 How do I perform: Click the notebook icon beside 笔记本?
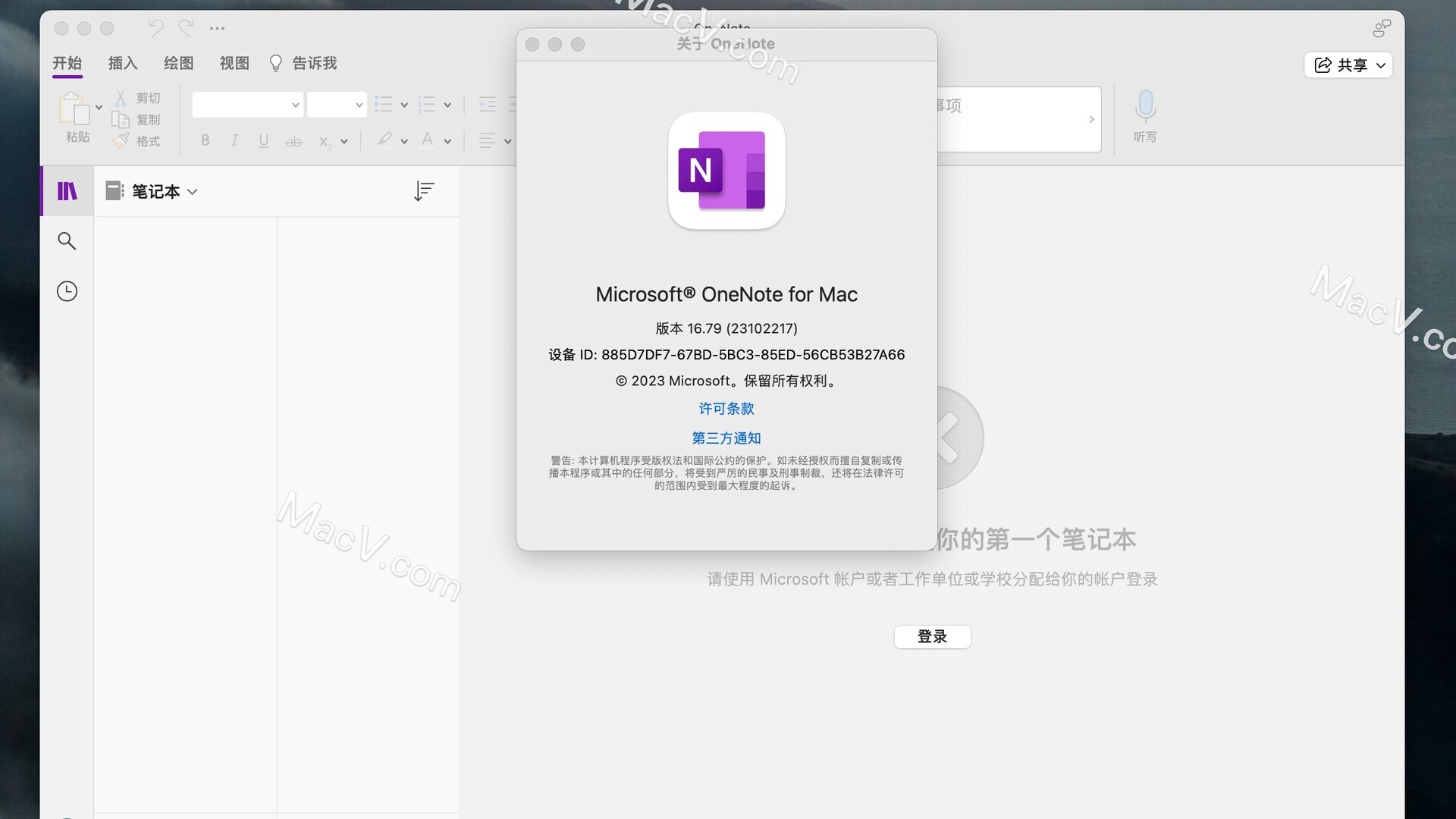click(115, 191)
